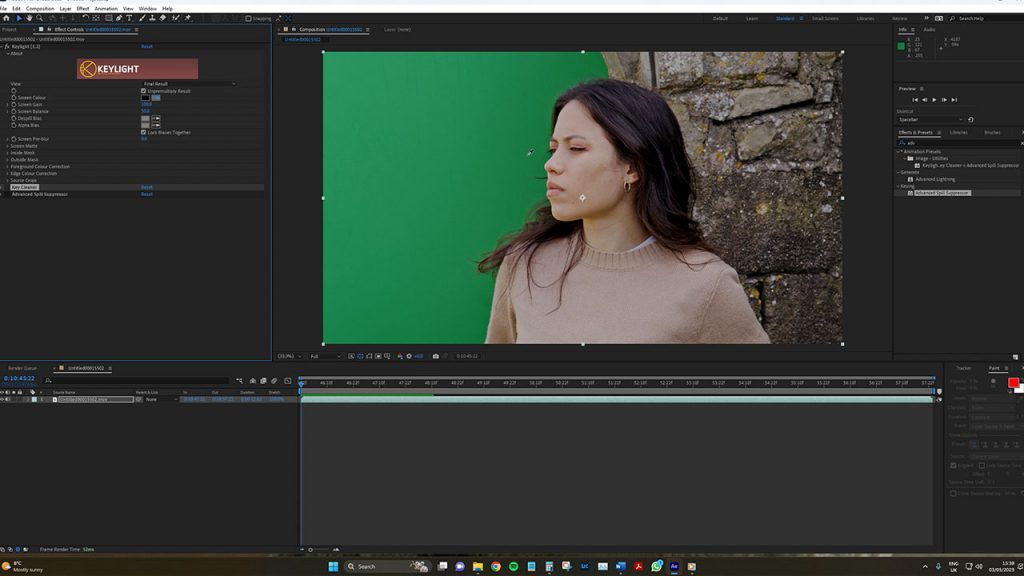This screenshot has height=576, width=1024.
Task: Select the Rectangle shape tool
Action: [108, 18]
